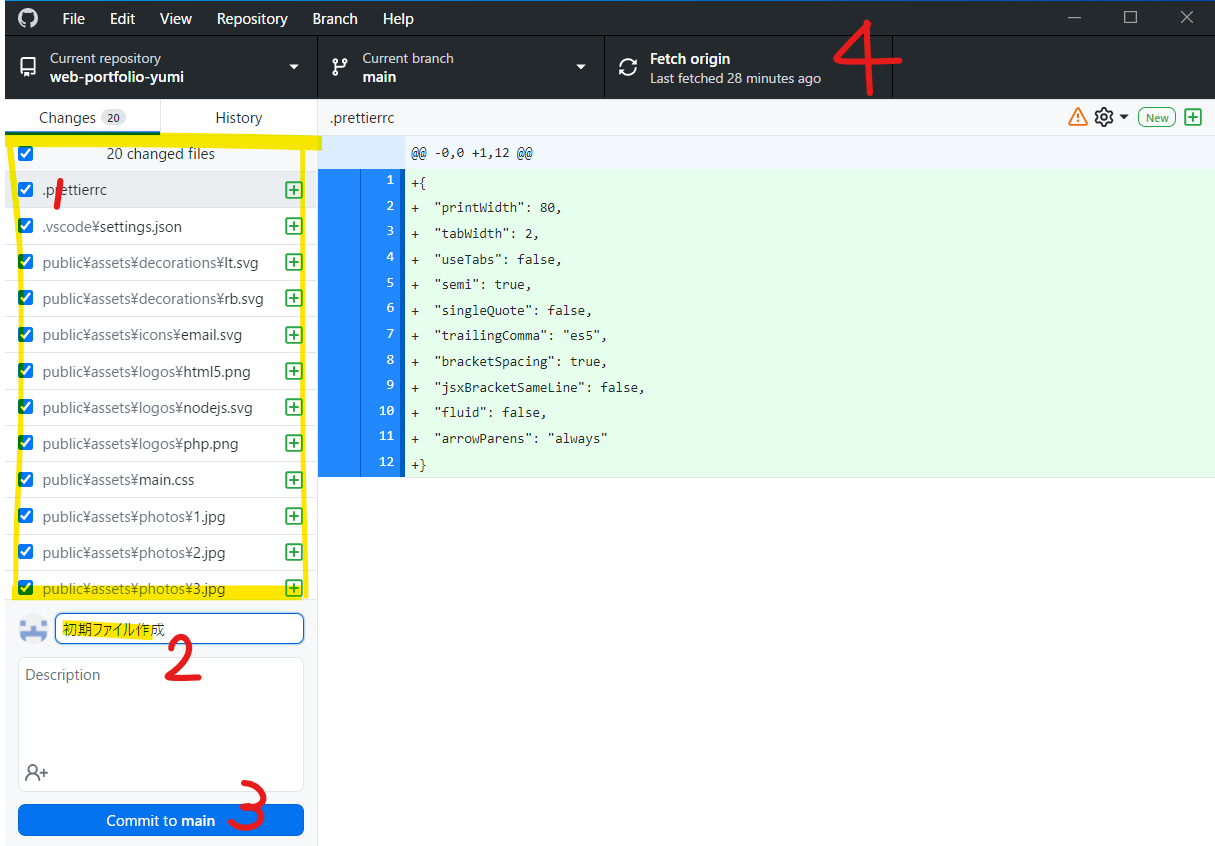The height and width of the screenshot is (846, 1215).
Task: Click the green New badge in diff header
Action: pos(1157,118)
